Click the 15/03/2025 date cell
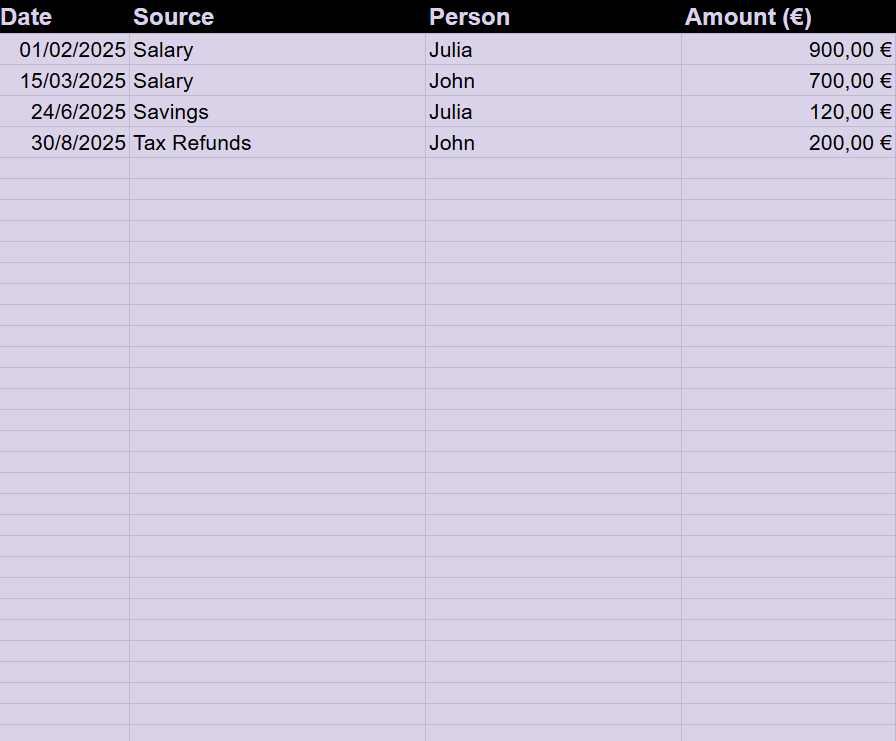This screenshot has width=896, height=741. pos(73,81)
